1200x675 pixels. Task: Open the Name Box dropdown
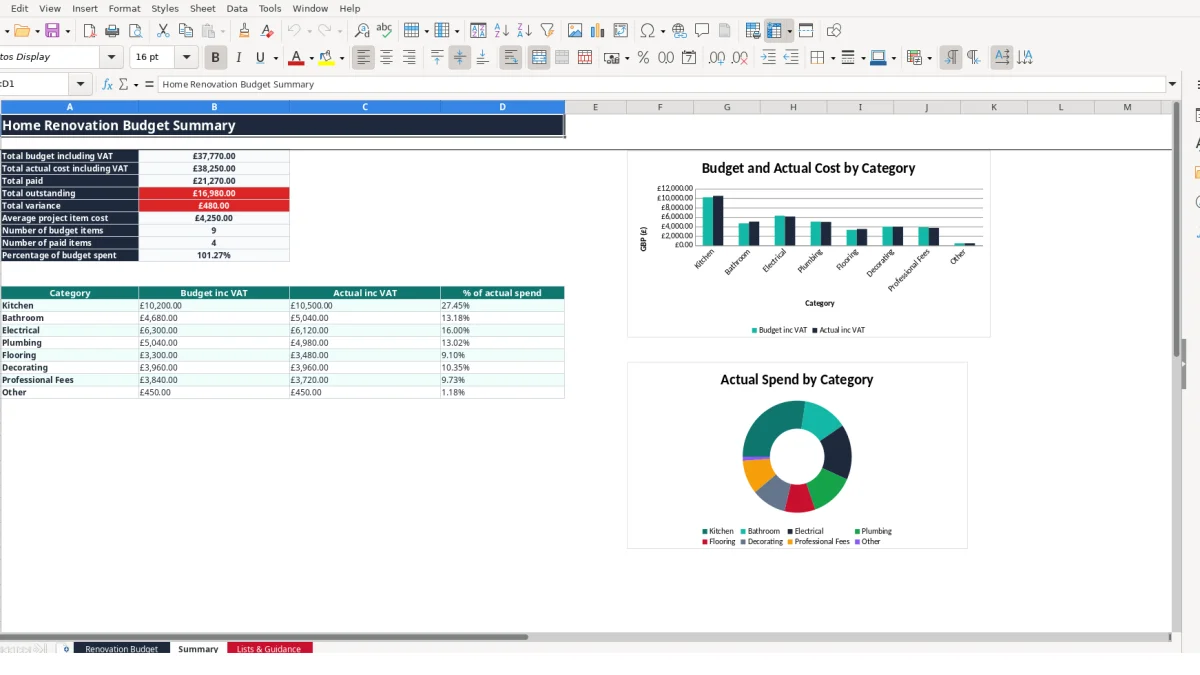click(81, 85)
